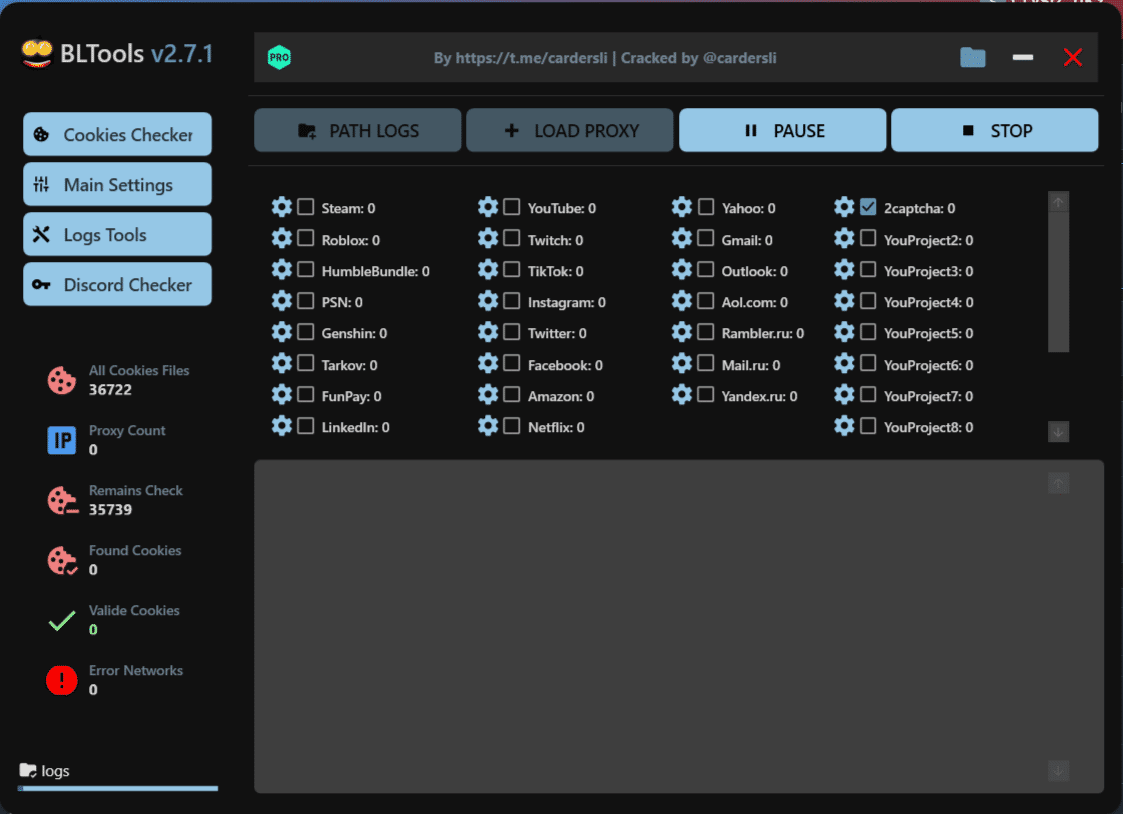Viewport: 1123px width, 814px height.
Task: Click the log output scroll-down arrow
Action: click(x=1059, y=771)
